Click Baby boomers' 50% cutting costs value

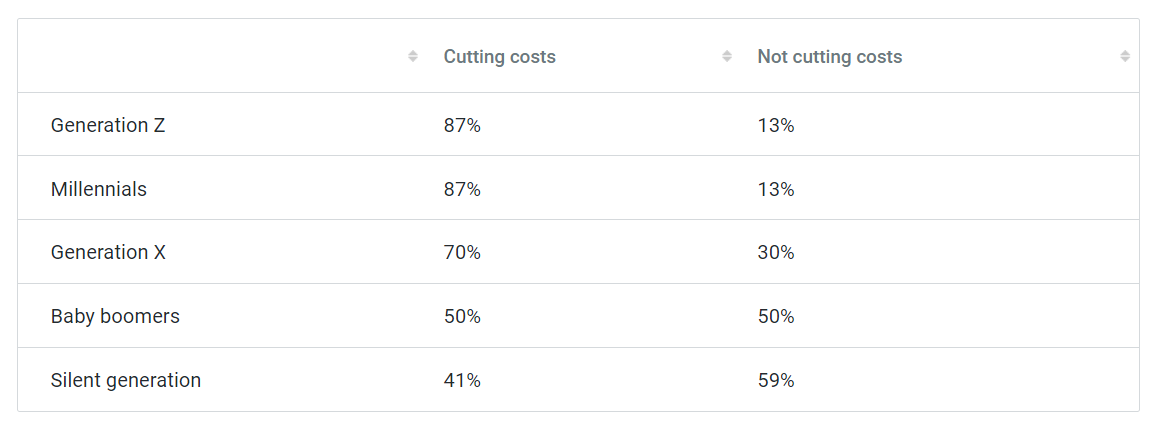(x=462, y=316)
